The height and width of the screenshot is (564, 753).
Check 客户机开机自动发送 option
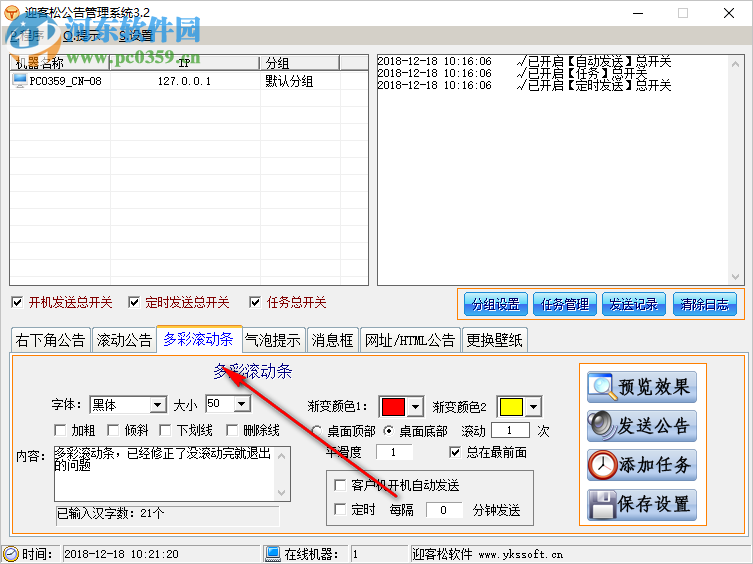click(340, 485)
